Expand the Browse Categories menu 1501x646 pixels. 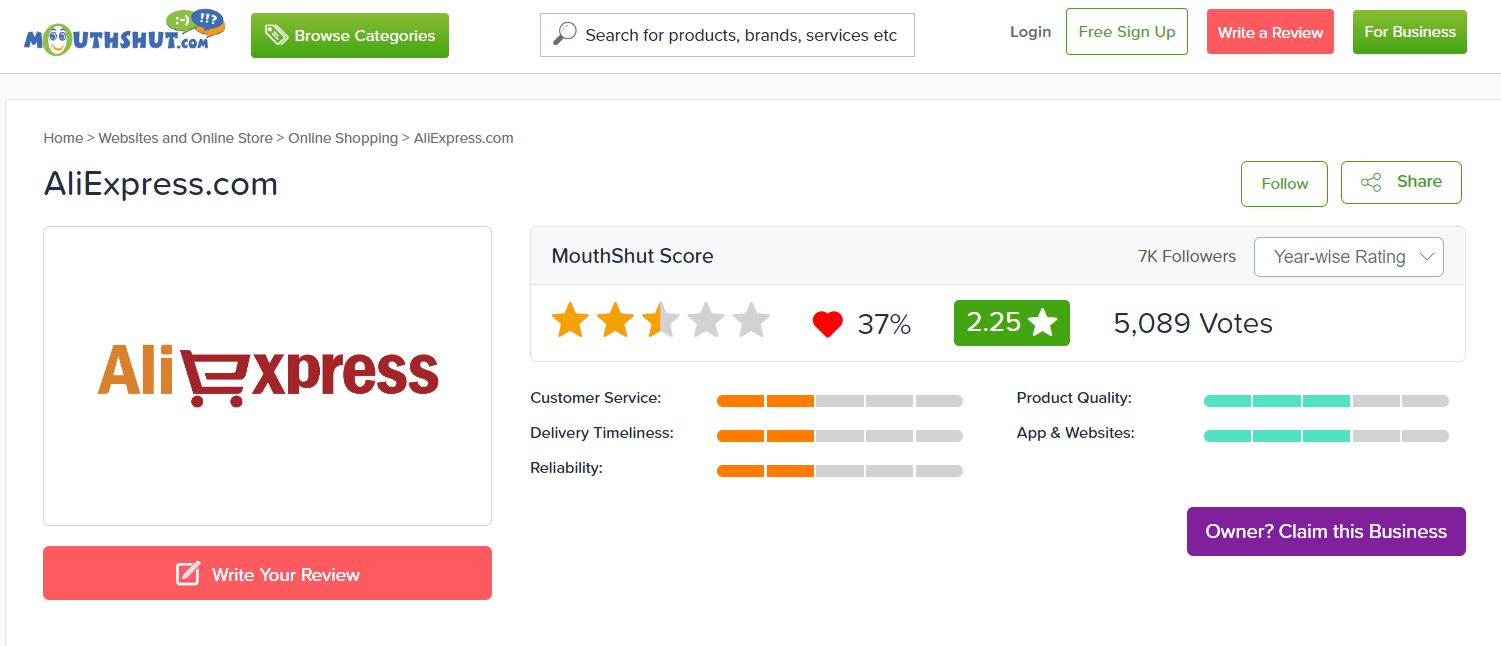(350, 35)
